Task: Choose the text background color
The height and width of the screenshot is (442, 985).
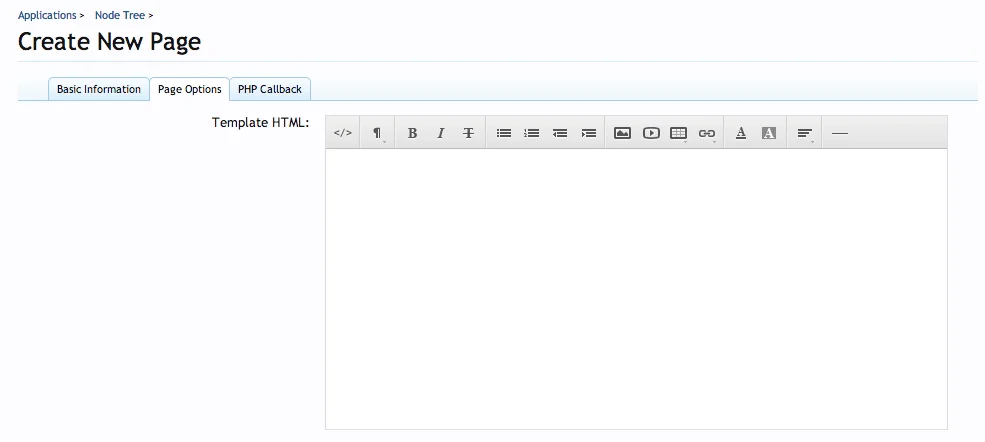Action: click(x=769, y=133)
